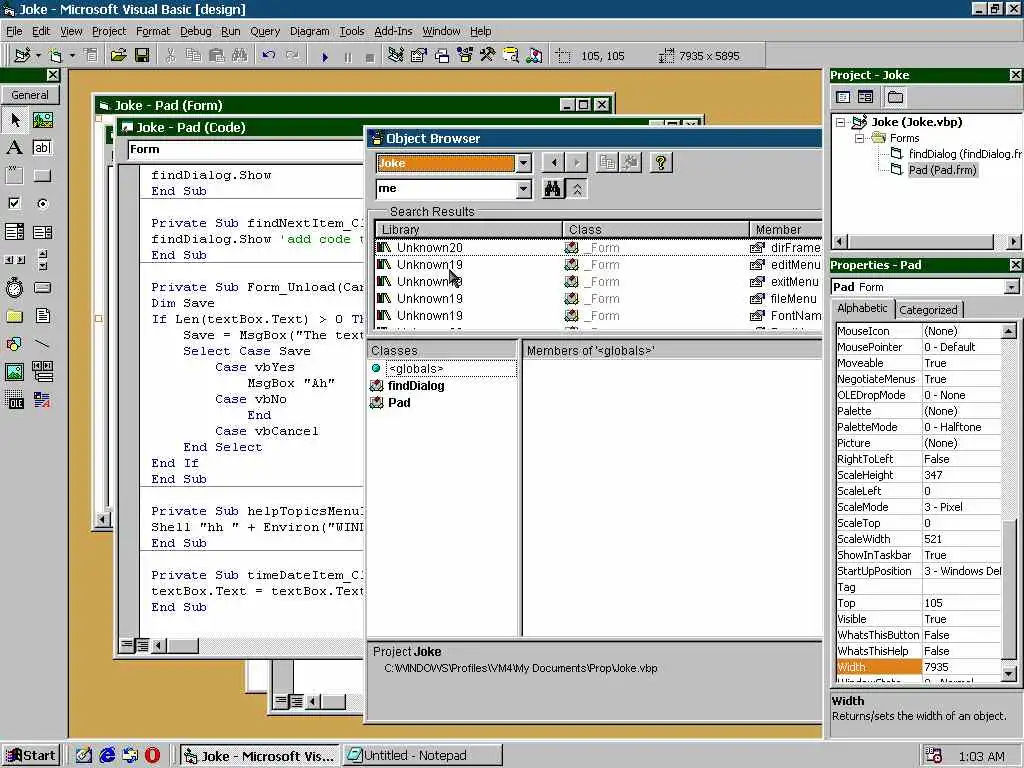The height and width of the screenshot is (768, 1024).
Task: Click the Data View Window toolbar icon
Action: tap(511, 56)
